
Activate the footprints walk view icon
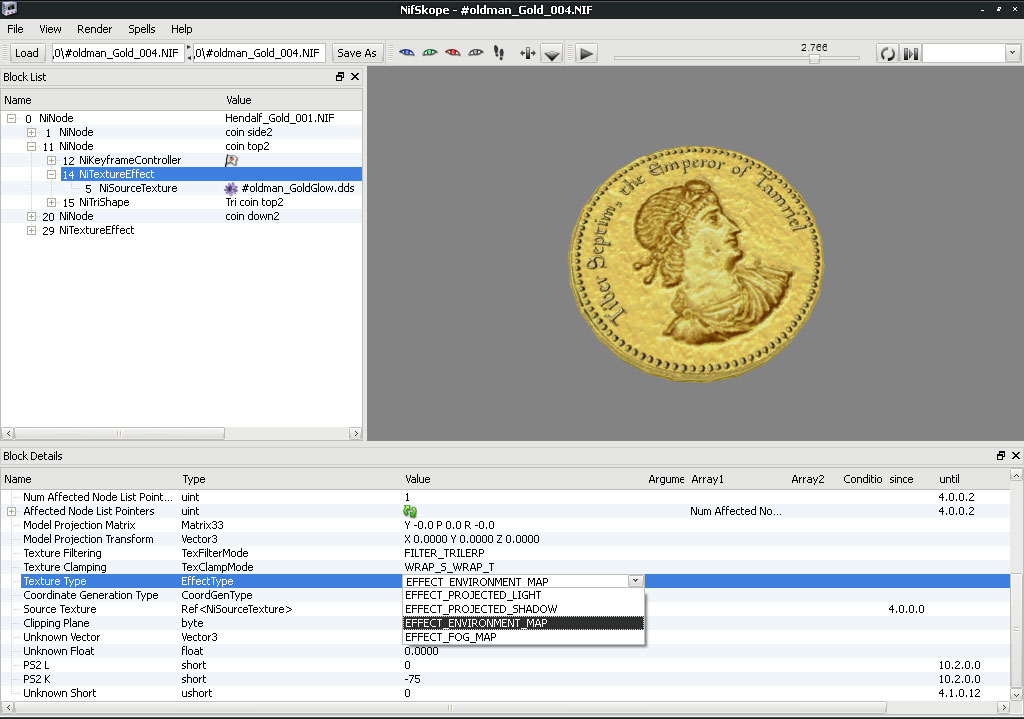[x=499, y=53]
